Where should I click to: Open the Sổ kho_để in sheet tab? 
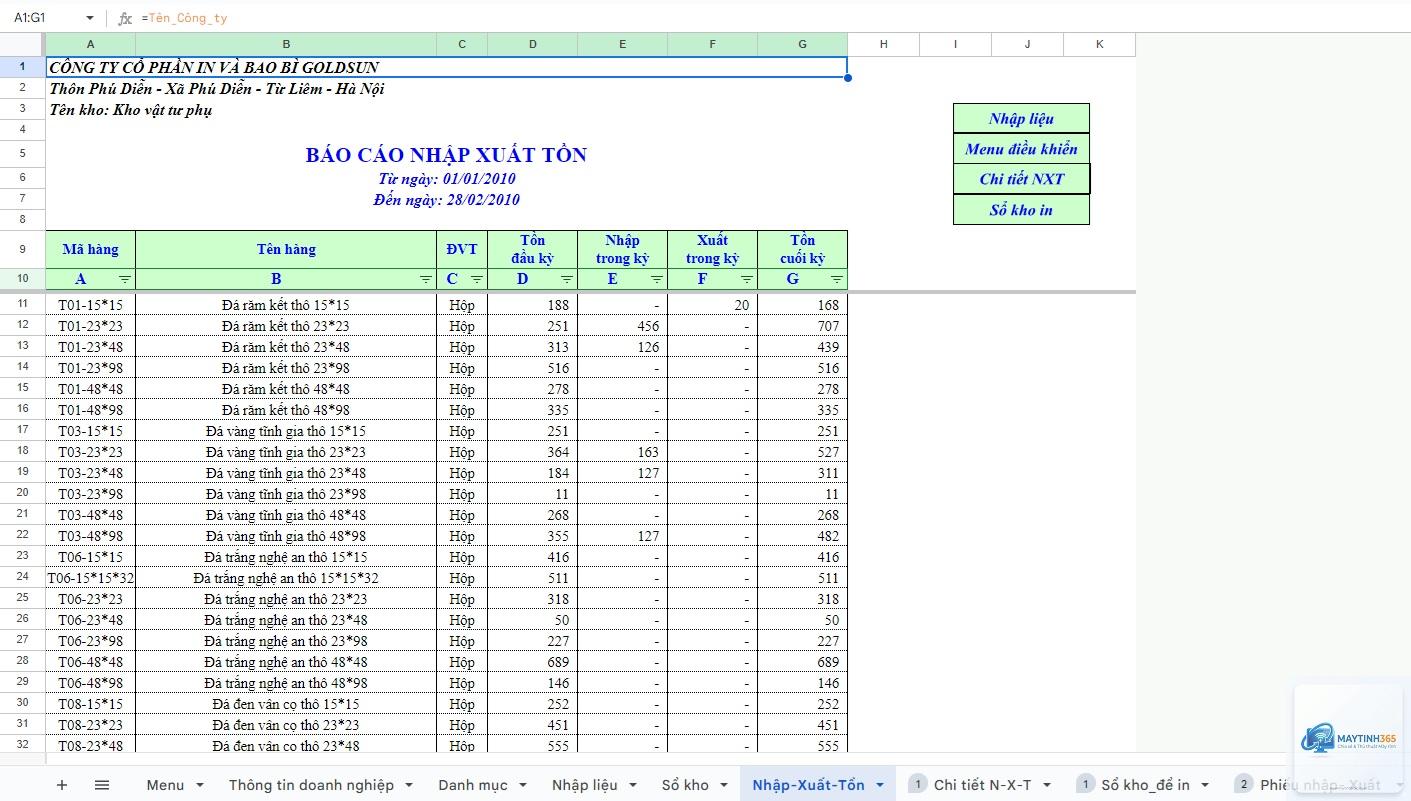click(x=1145, y=785)
